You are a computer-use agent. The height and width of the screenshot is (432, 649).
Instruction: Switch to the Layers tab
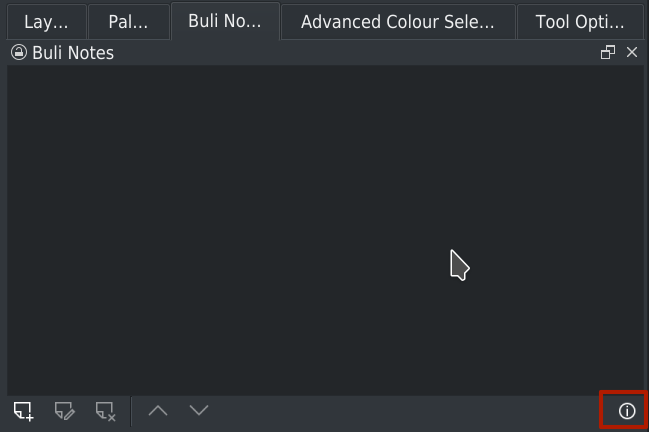pyautogui.click(x=46, y=21)
